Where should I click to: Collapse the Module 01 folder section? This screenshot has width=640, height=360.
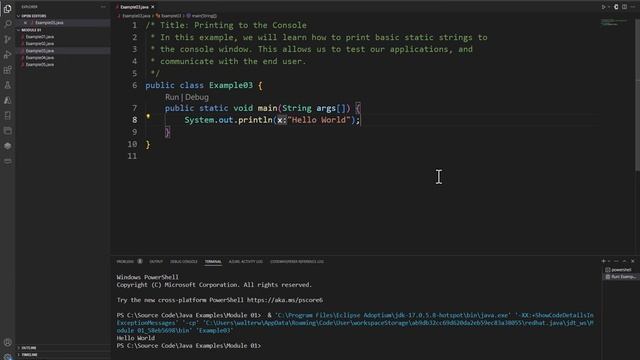pyautogui.click(x=31, y=30)
